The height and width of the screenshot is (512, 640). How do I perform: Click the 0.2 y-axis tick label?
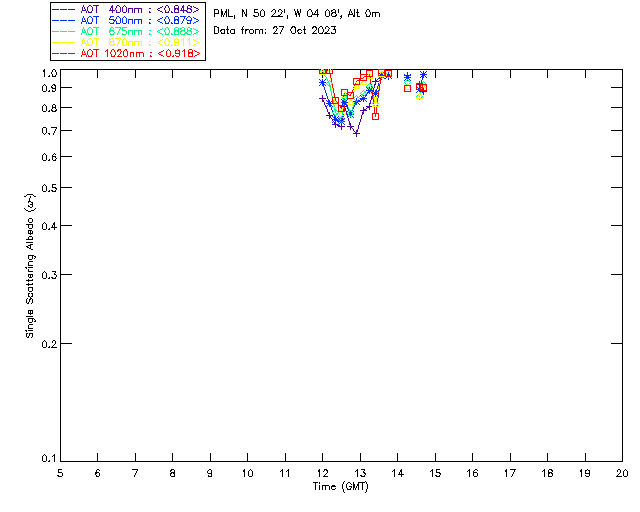click(x=49, y=344)
